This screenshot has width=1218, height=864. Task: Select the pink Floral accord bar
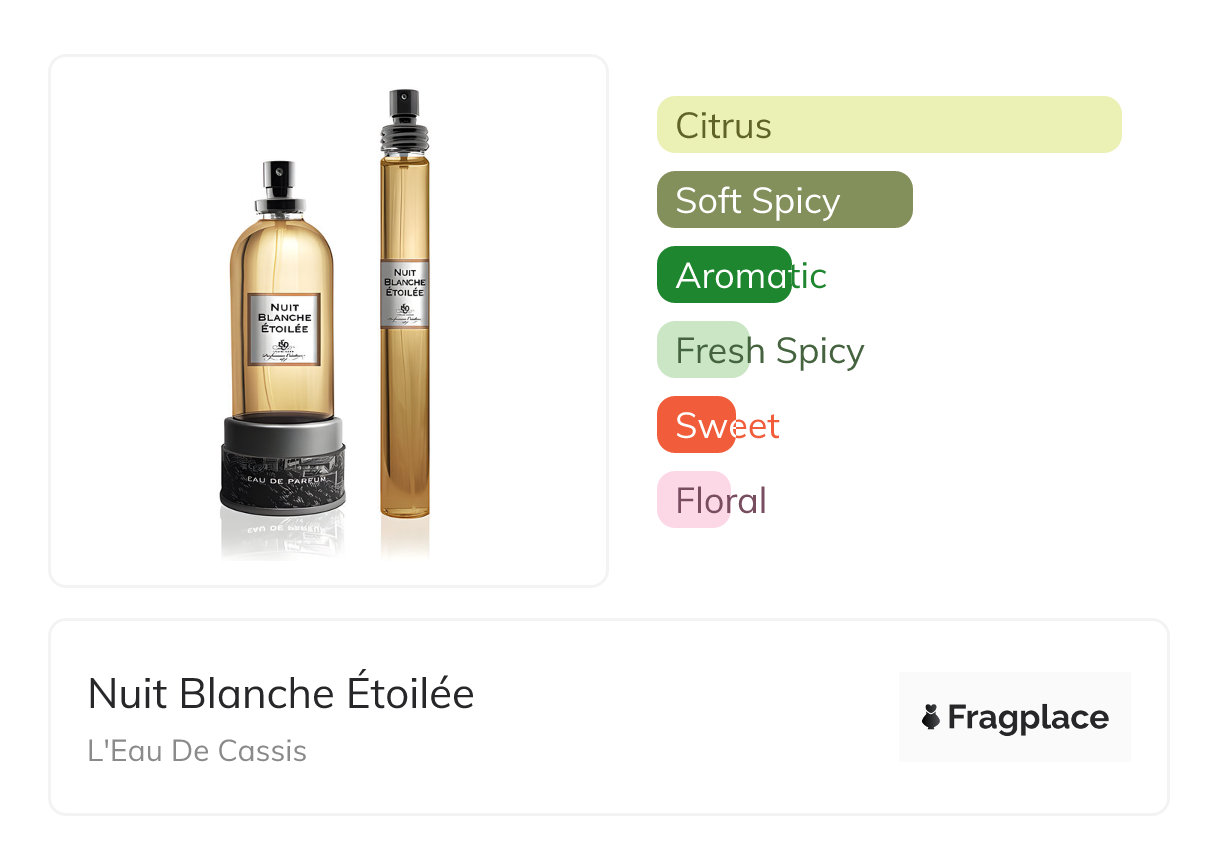pyautogui.click(x=694, y=500)
